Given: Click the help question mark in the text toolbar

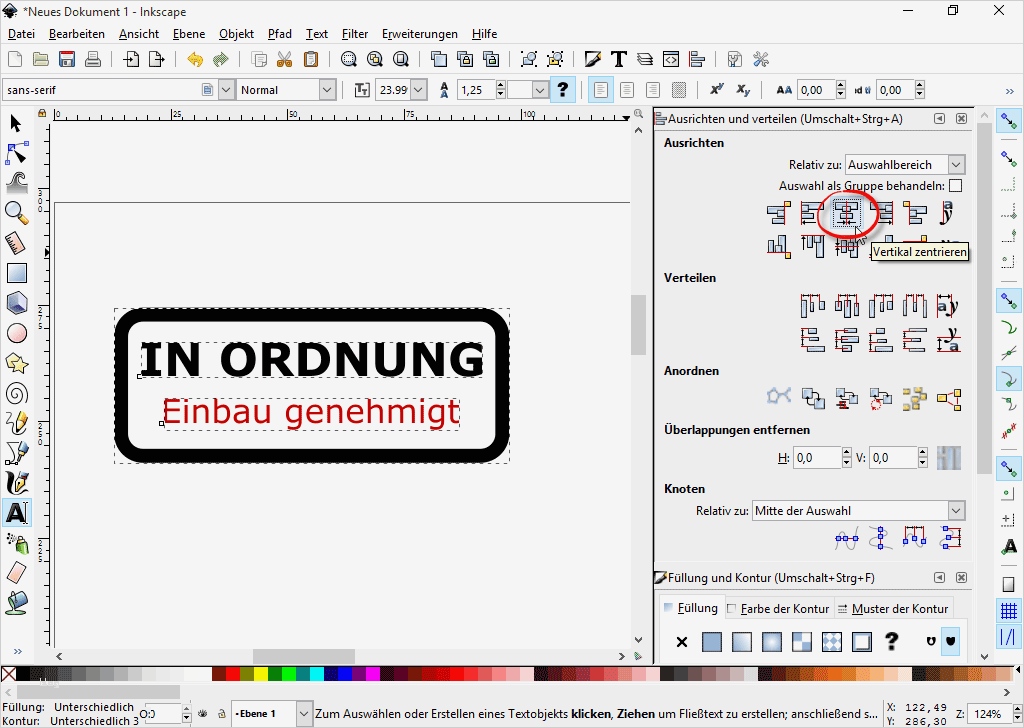Looking at the screenshot, I should click(562, 89).
